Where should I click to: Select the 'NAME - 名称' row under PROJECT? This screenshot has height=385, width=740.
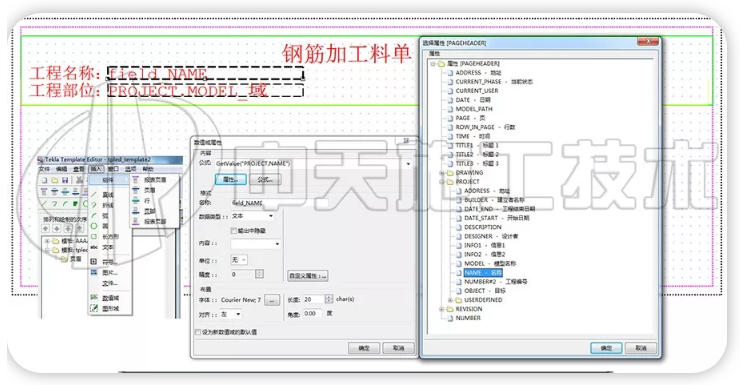point(483,273)
